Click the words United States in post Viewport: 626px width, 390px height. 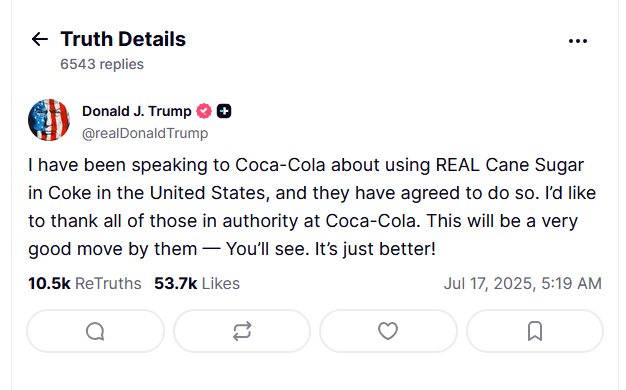click(x=207, y=193)
